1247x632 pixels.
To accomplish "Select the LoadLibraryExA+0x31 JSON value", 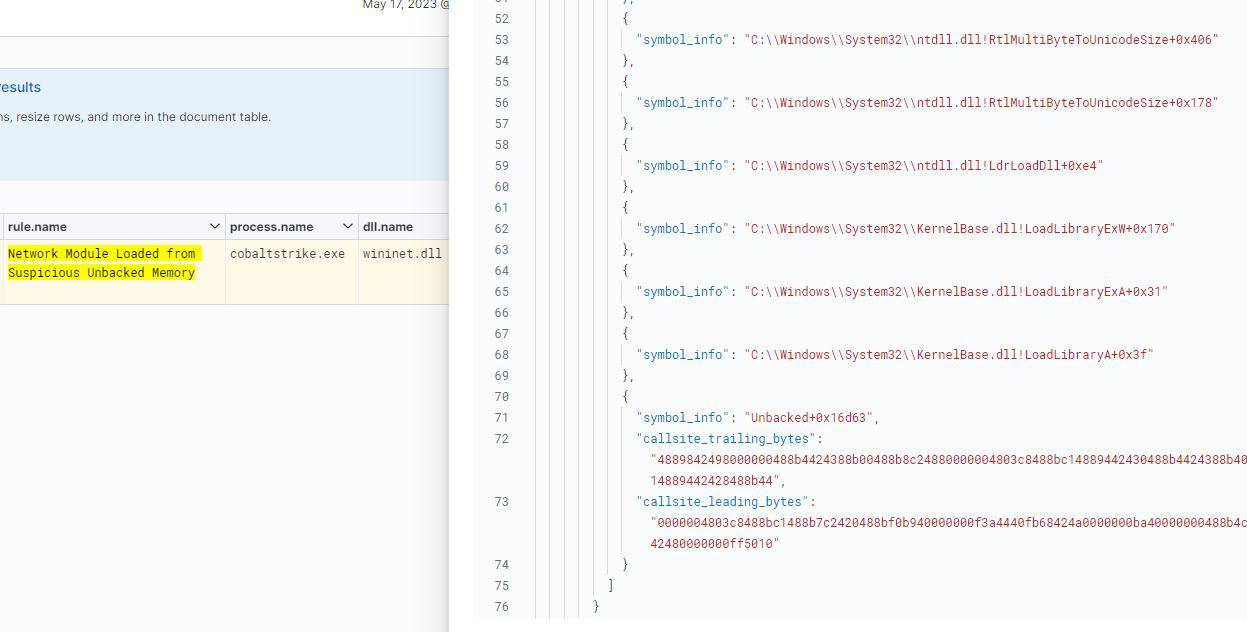I will [x=955, y=292].
